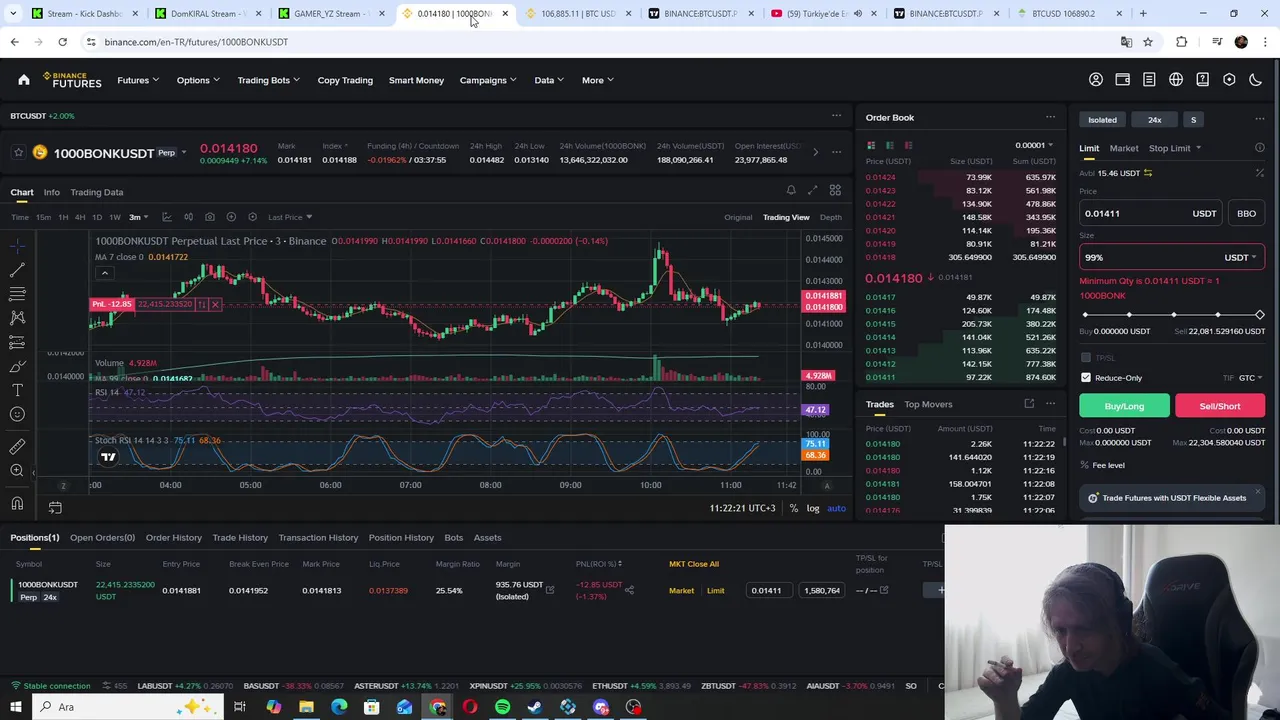Select the Fibonacci retracement tool
Screen dimensions: 1280x720
17,294
